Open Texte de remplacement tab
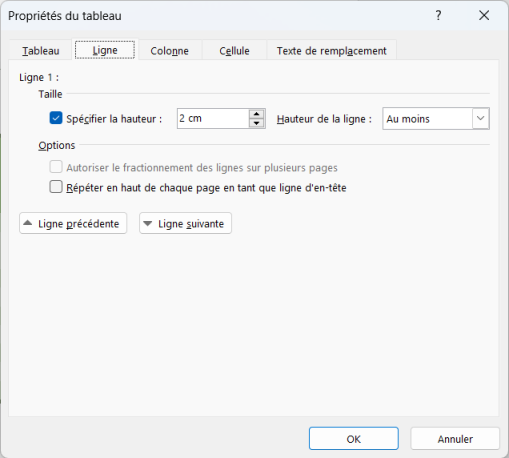This screenshot has width=509, height=458. coord(332,51)
